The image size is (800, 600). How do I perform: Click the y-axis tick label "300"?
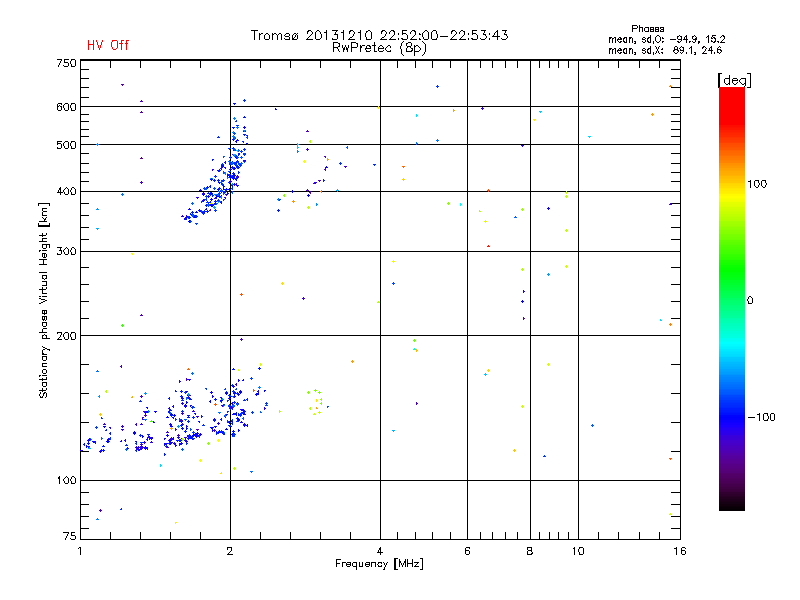[x=66, y=252]
